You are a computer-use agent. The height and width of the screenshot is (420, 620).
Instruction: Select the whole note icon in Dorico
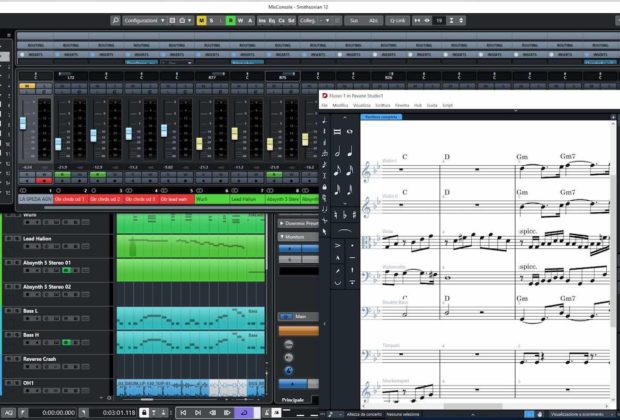(x=350, y=132)
